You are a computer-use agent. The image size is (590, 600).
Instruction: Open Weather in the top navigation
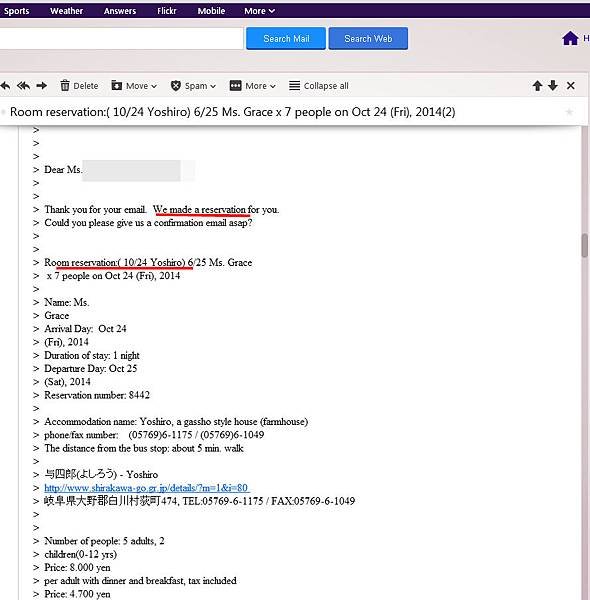66,11
